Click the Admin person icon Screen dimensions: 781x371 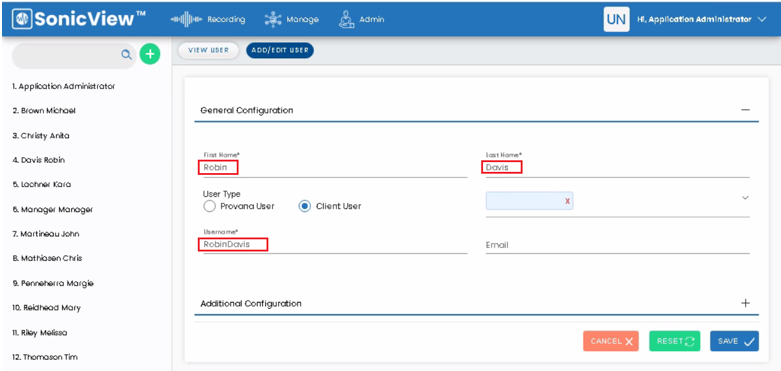[x=346, y=19]
